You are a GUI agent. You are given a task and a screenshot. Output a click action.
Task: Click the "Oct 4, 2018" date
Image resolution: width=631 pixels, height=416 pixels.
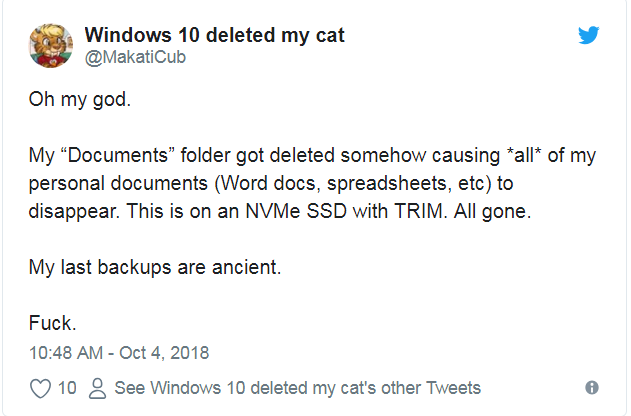[164, 352]
